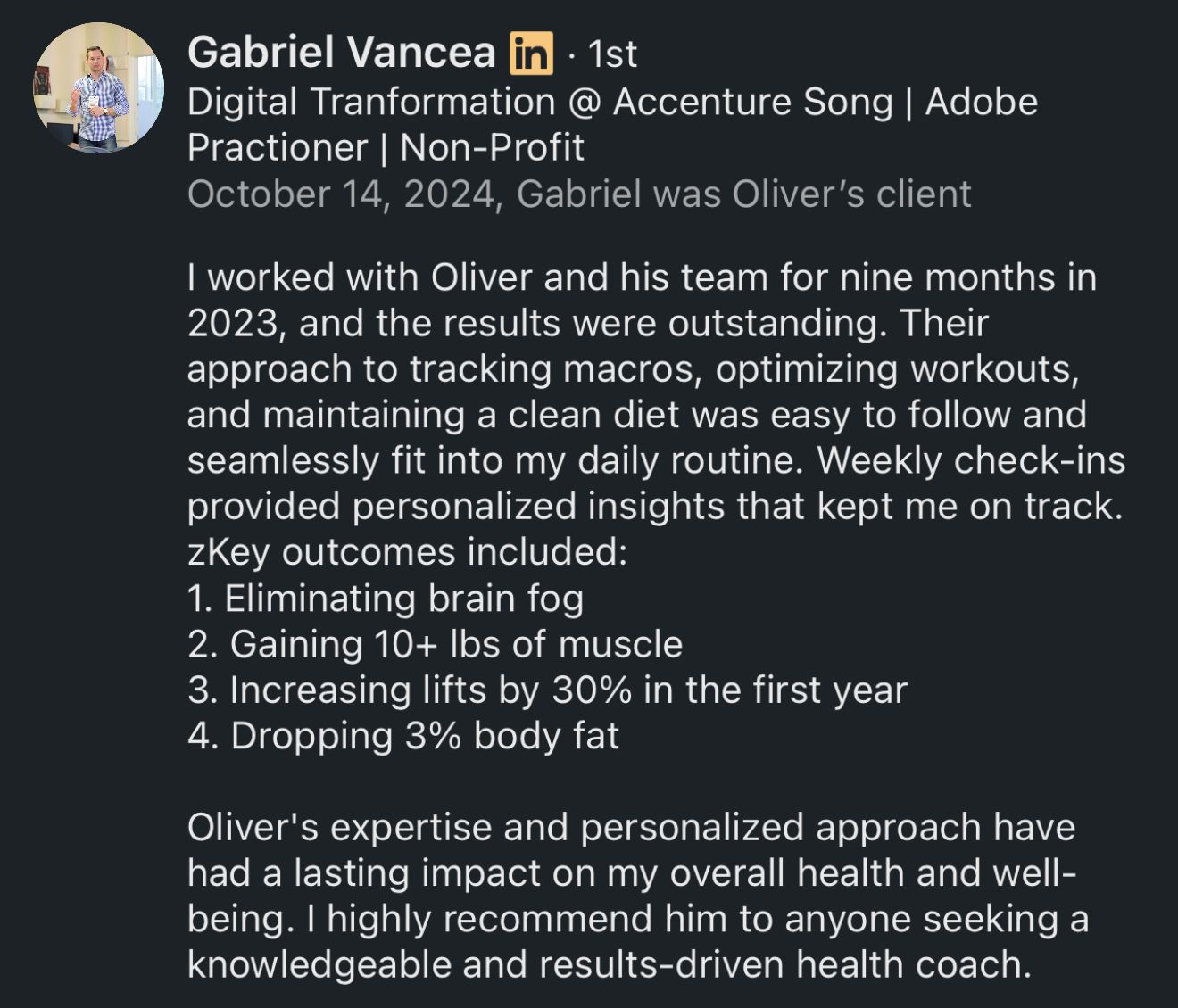Click the '1st' connection degree label
Image resolution: width=1178 pixels, height=1008 pixels.
coord(612,54)
